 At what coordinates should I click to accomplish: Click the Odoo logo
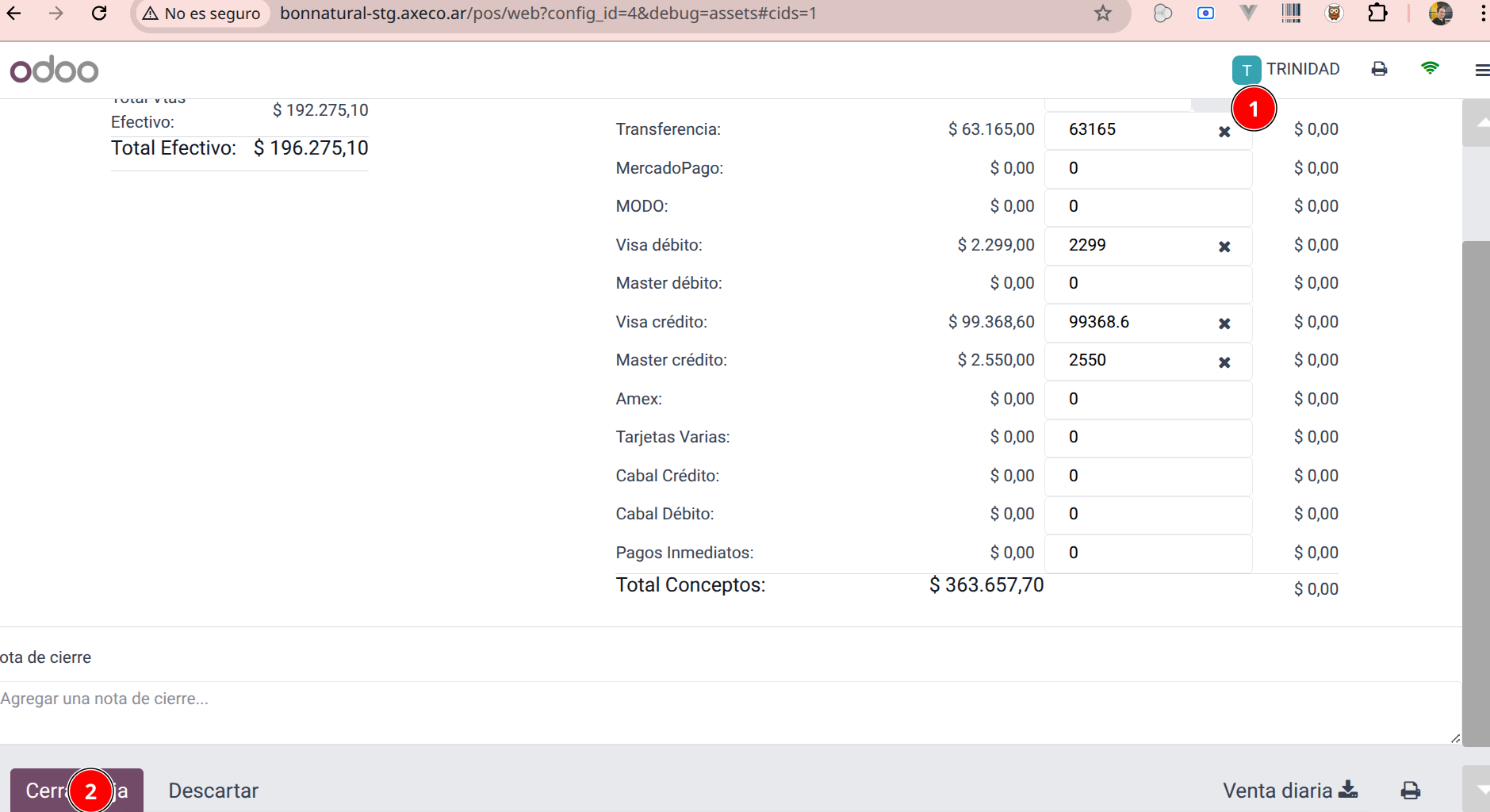point(54,70)
